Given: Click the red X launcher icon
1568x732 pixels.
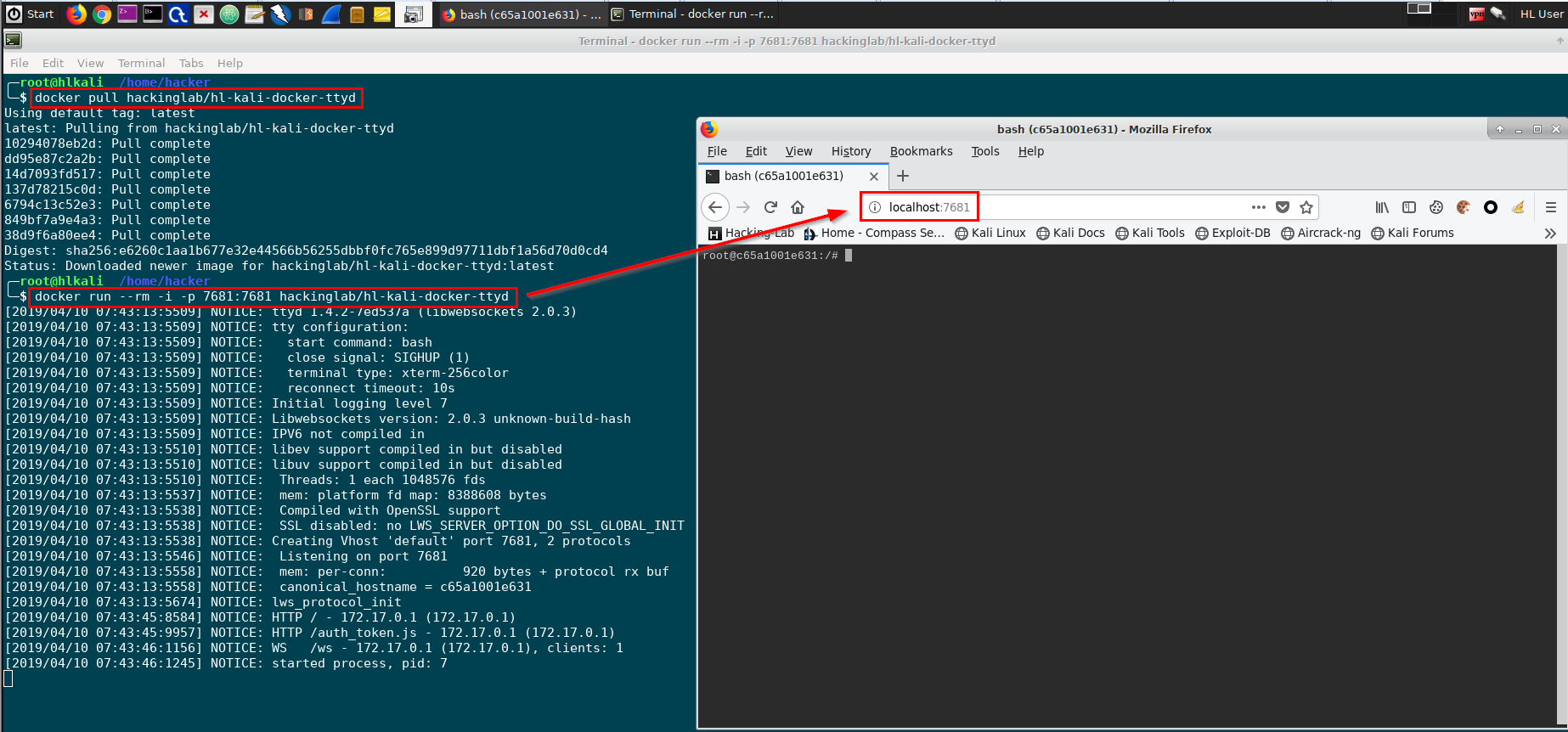Looking at the screenshot, I should point(204,14).
